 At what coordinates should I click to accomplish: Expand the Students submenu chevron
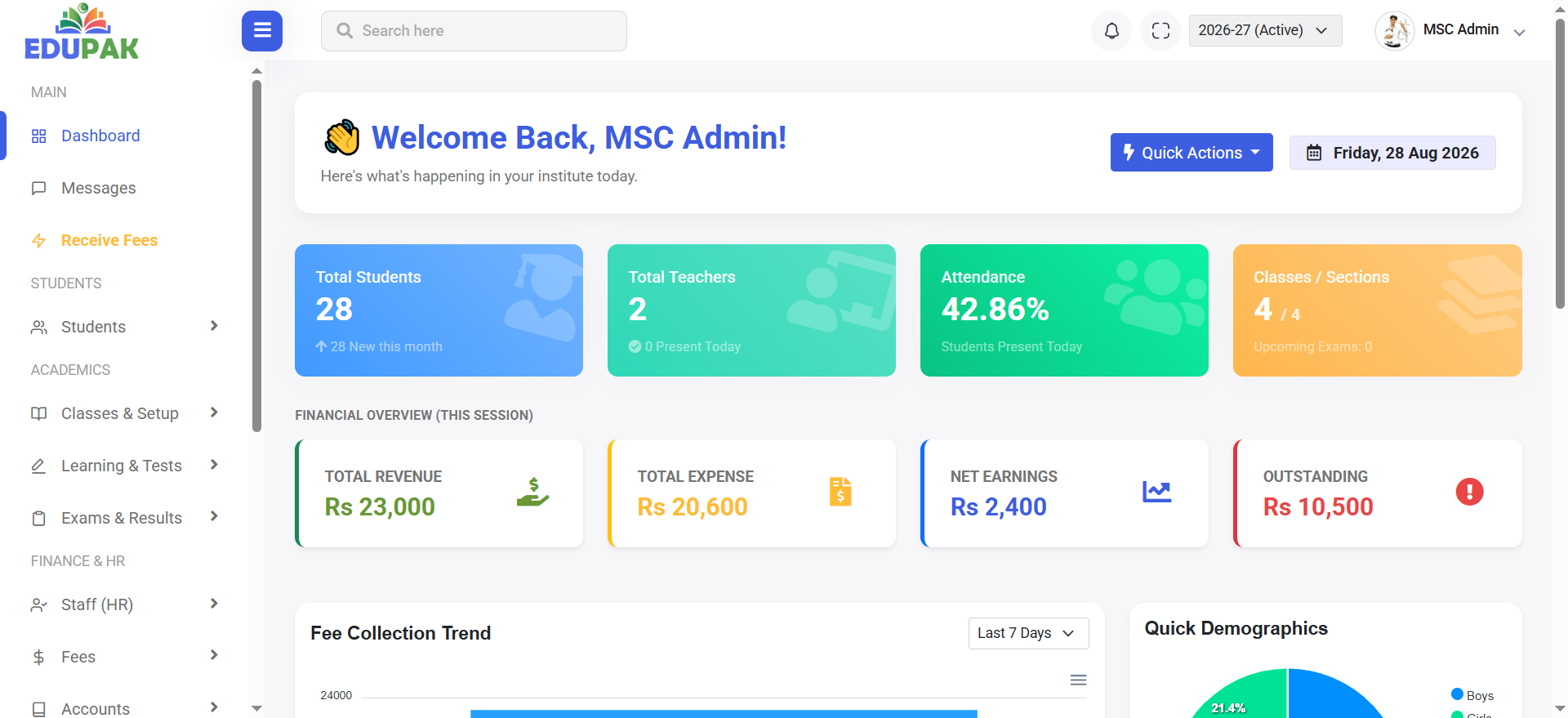(214, 326)
